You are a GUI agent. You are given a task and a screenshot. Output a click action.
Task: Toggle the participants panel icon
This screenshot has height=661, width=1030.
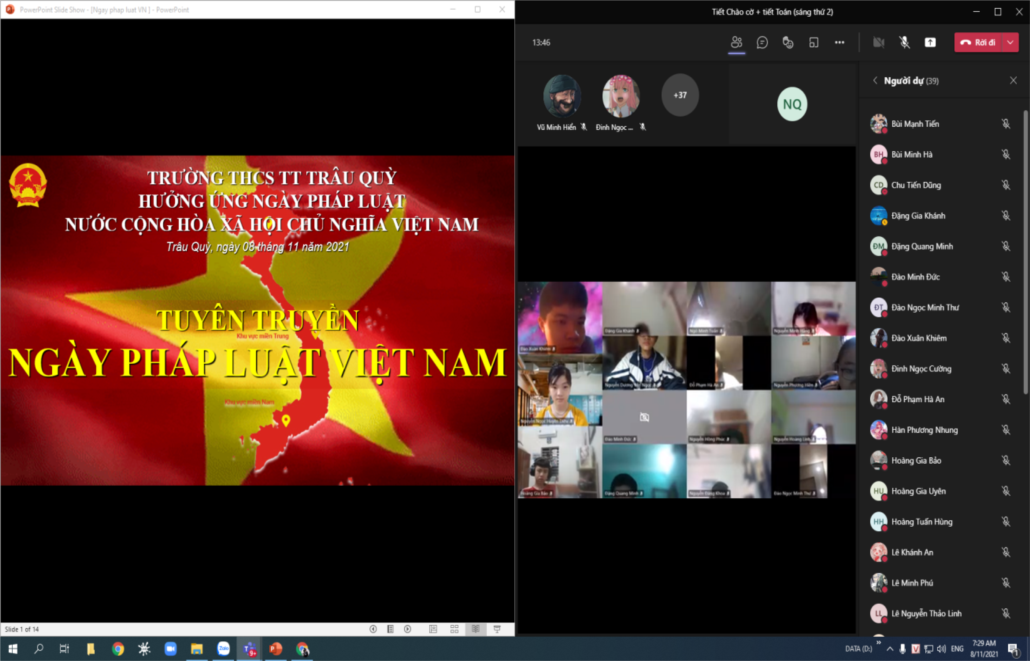click(x=736, y=43)
